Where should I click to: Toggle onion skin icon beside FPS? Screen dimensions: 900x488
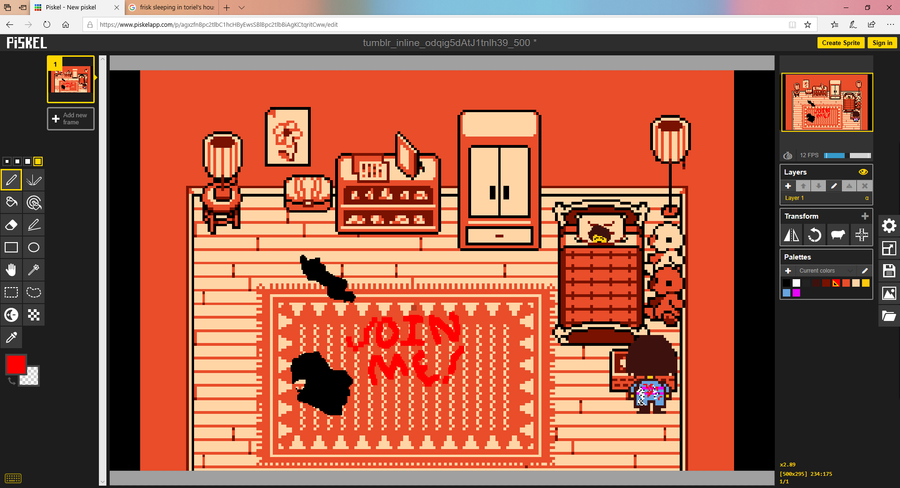click(x=788, y=156)
